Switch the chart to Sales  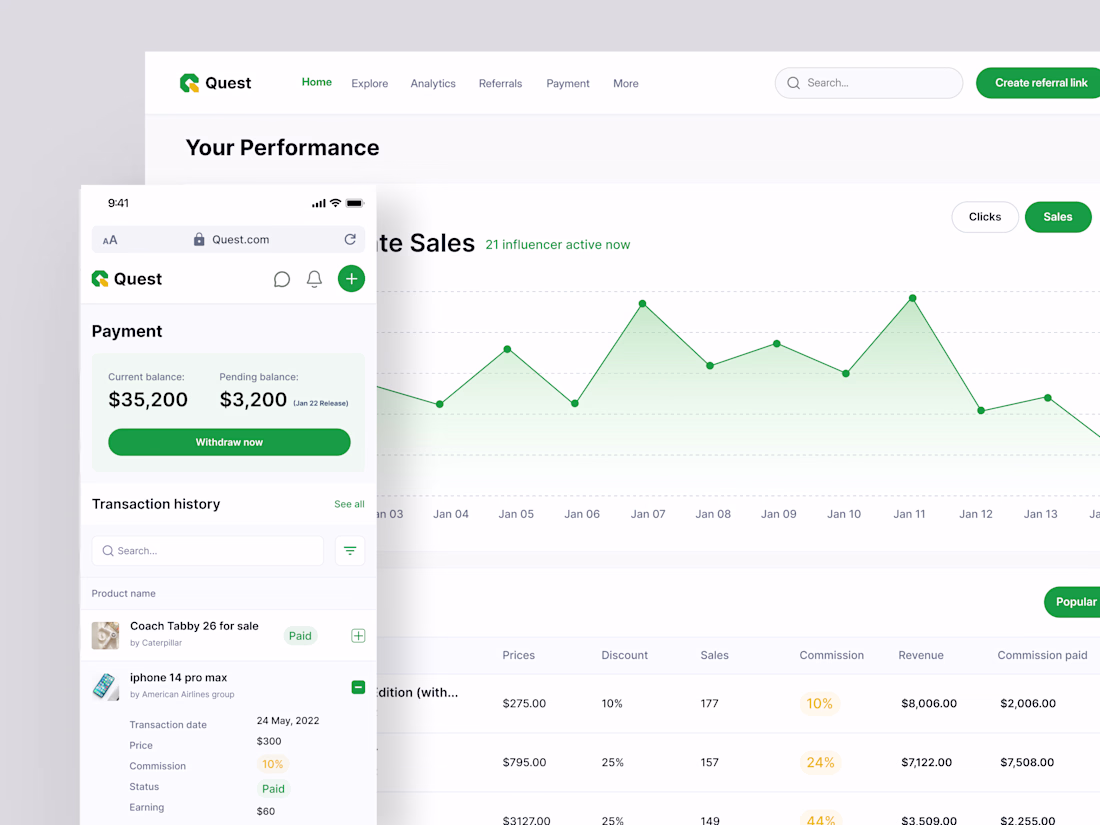tap(1058, 217)
